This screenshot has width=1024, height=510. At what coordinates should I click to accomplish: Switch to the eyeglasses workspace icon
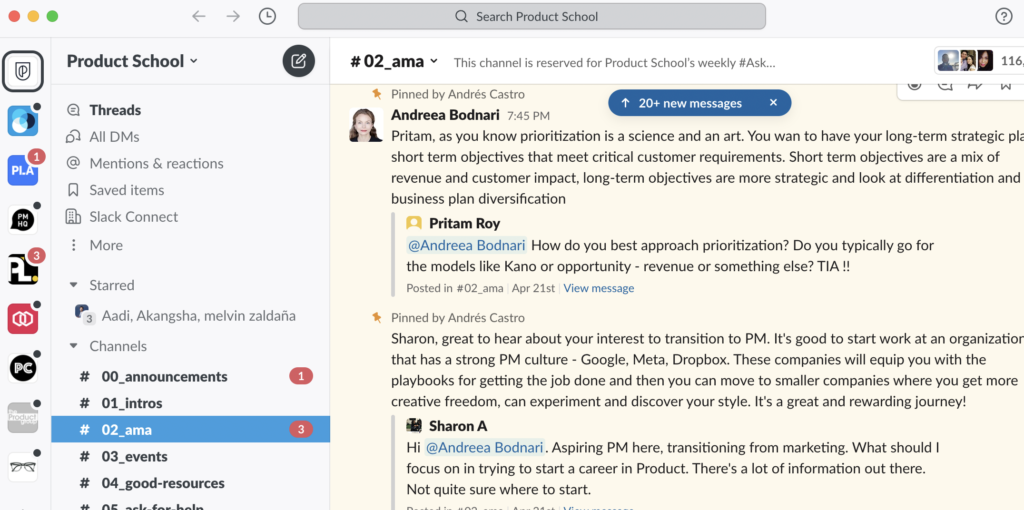tap(23, 468)
